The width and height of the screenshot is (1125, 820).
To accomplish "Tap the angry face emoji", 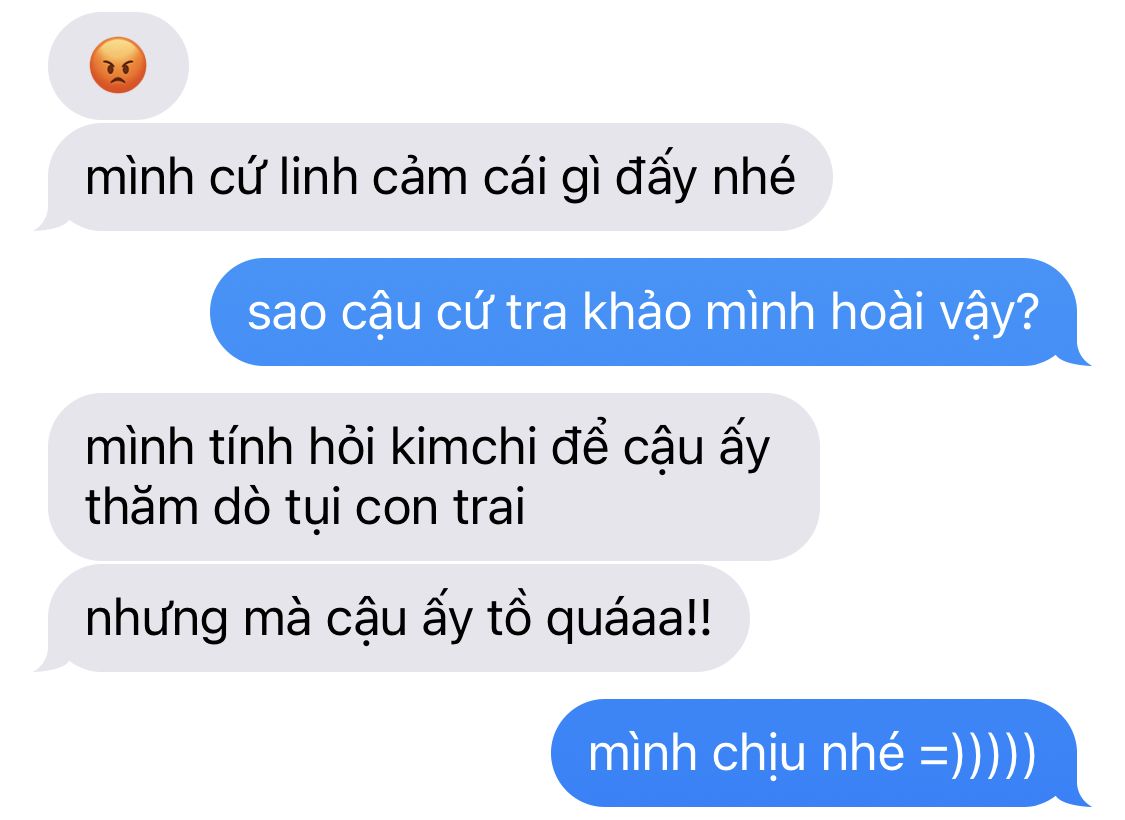I will pos(118,65).
